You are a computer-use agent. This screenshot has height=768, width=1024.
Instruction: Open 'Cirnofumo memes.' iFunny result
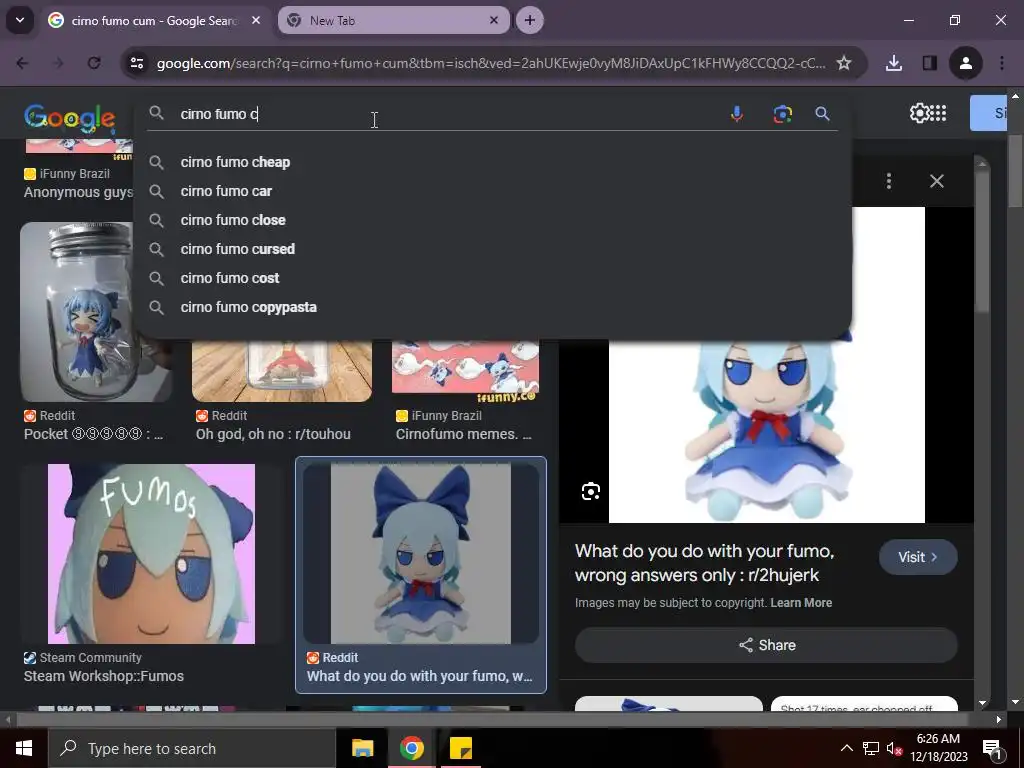pos(464,434)
